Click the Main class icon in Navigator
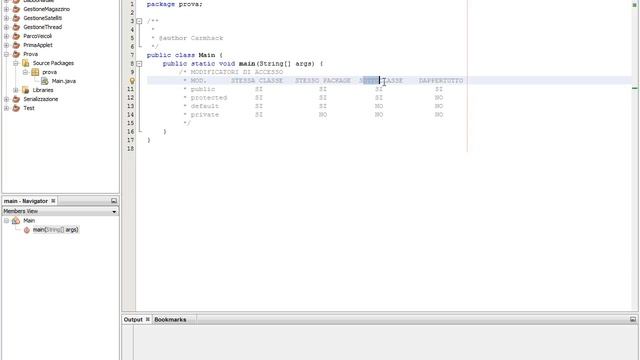The image size is (640, 360). (x=16, y=220)
